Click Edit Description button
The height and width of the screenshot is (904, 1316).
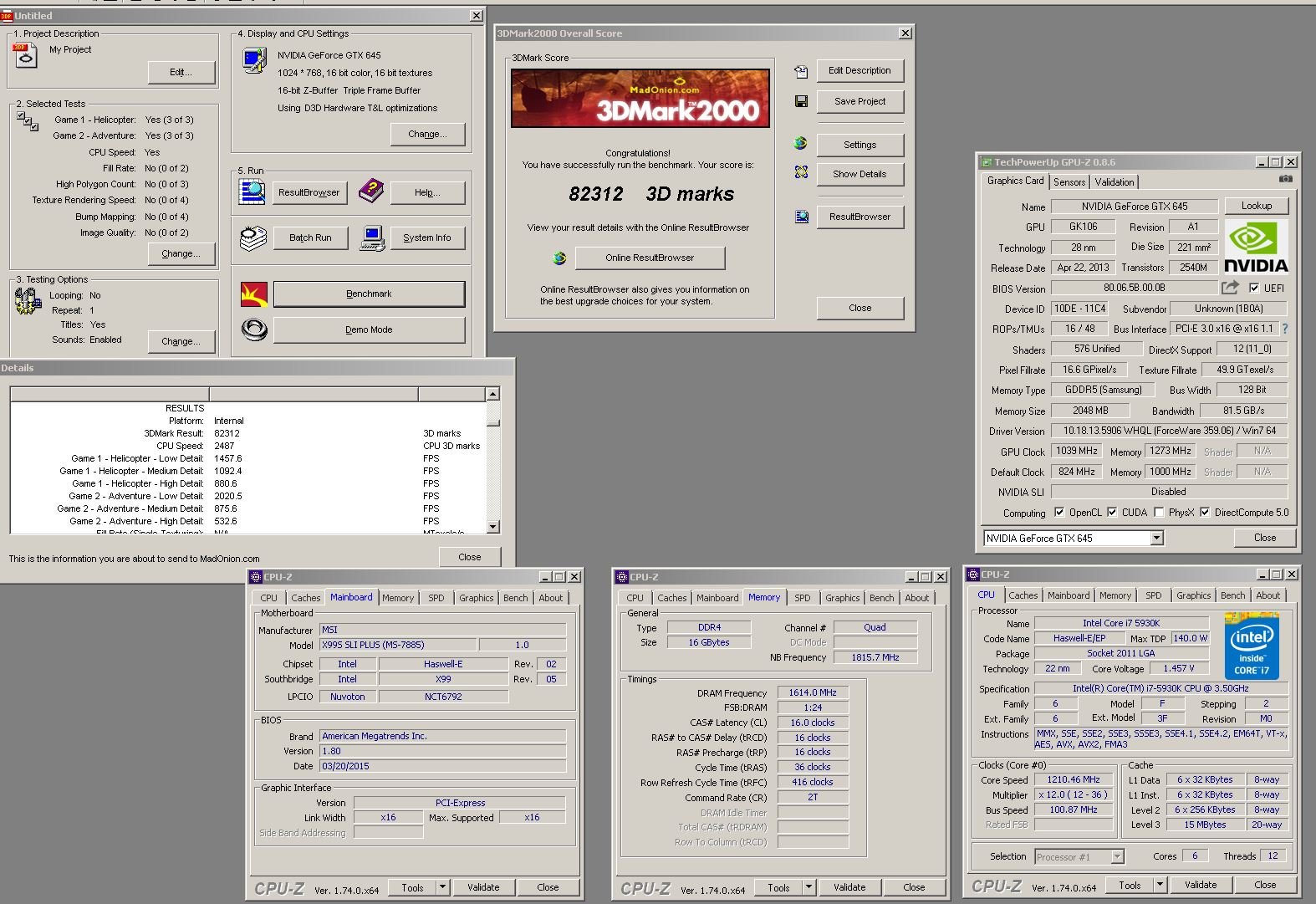click(x=859, y=71)
